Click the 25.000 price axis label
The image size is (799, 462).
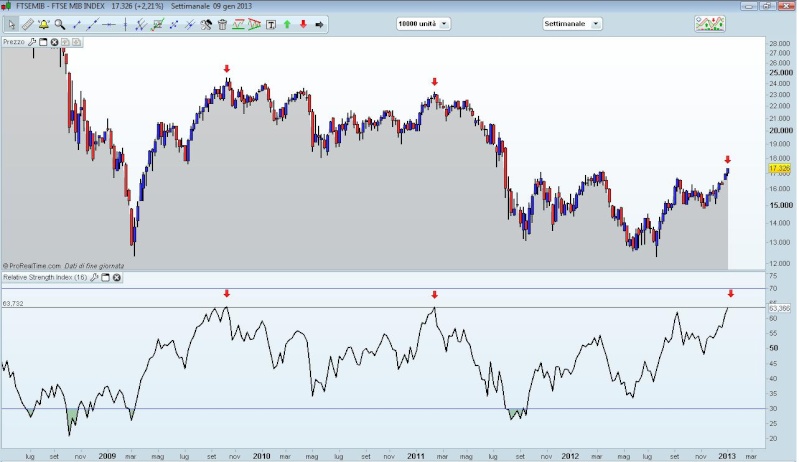click(x=781, y=73)
